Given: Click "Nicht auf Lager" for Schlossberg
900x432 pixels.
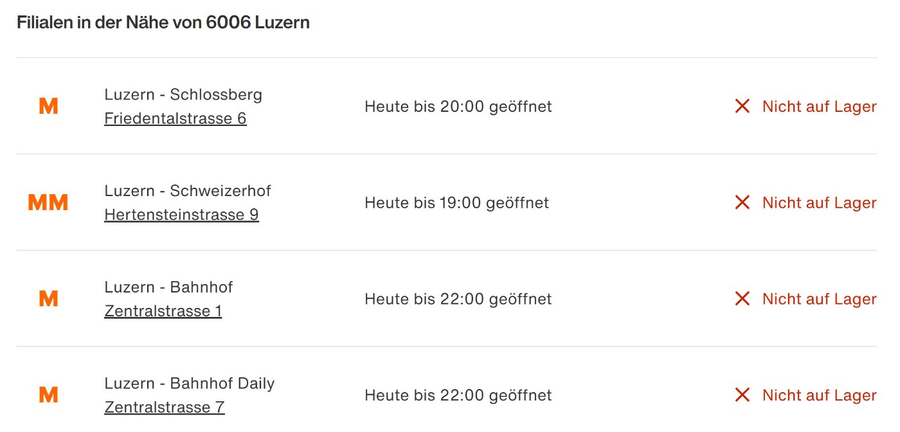Looking at the screenshot, I should (x=819, y=106).
